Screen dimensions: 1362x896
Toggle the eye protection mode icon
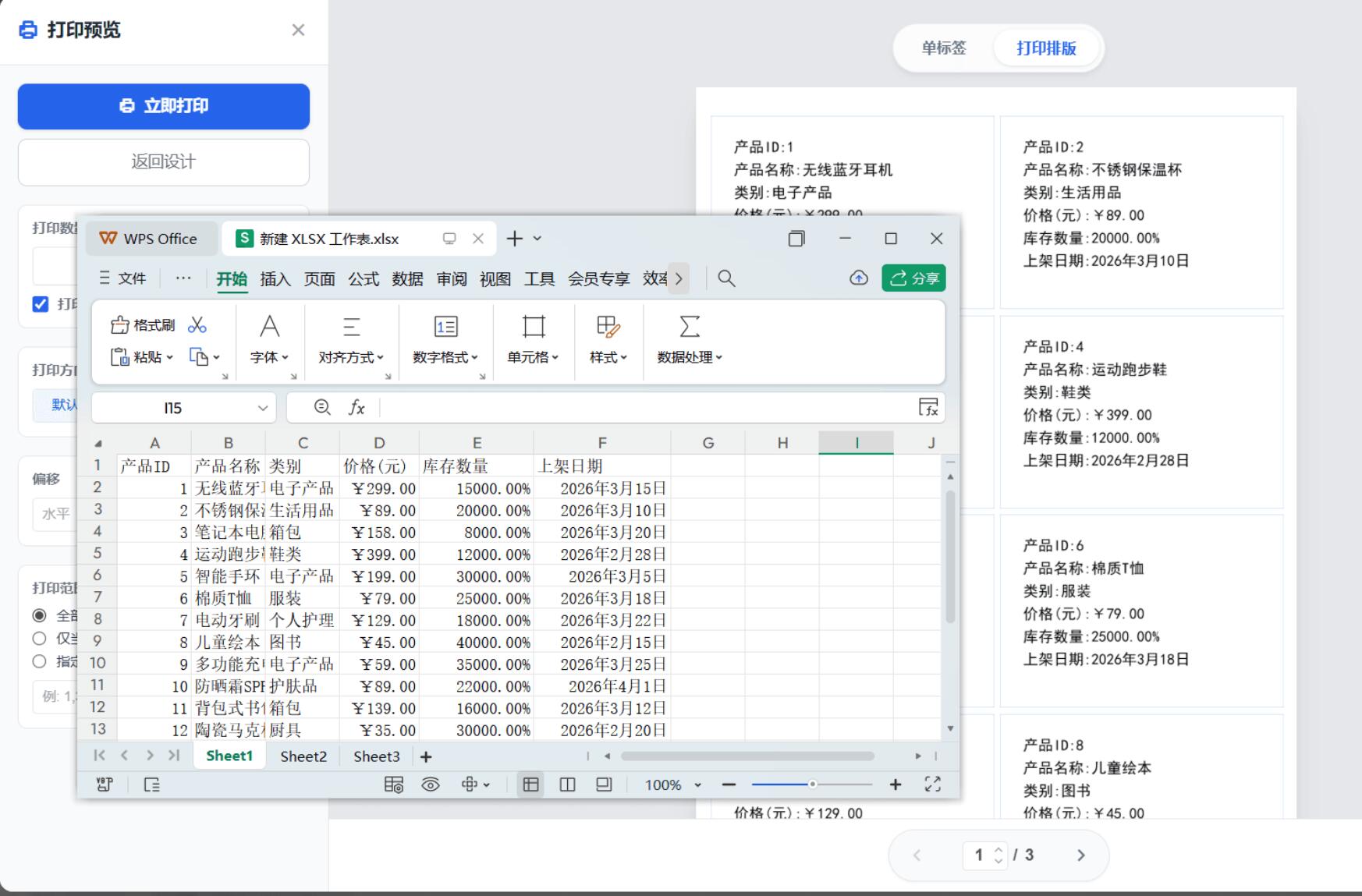[x=431, y=784]
